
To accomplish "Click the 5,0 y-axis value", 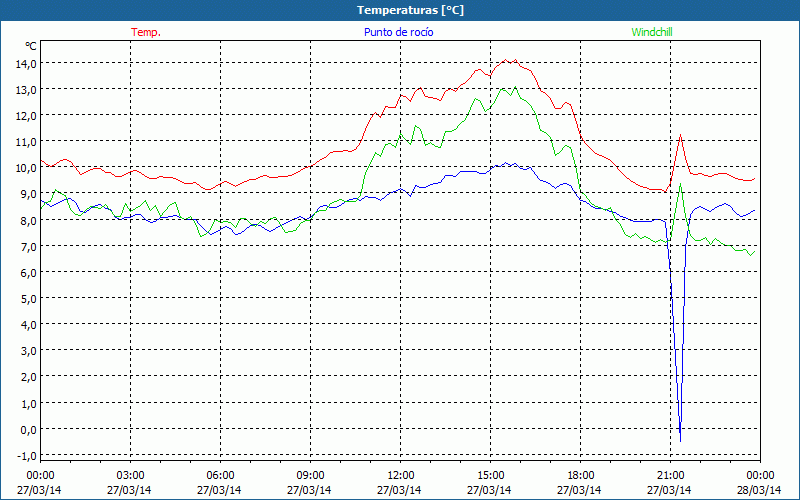I will (29, 299).
